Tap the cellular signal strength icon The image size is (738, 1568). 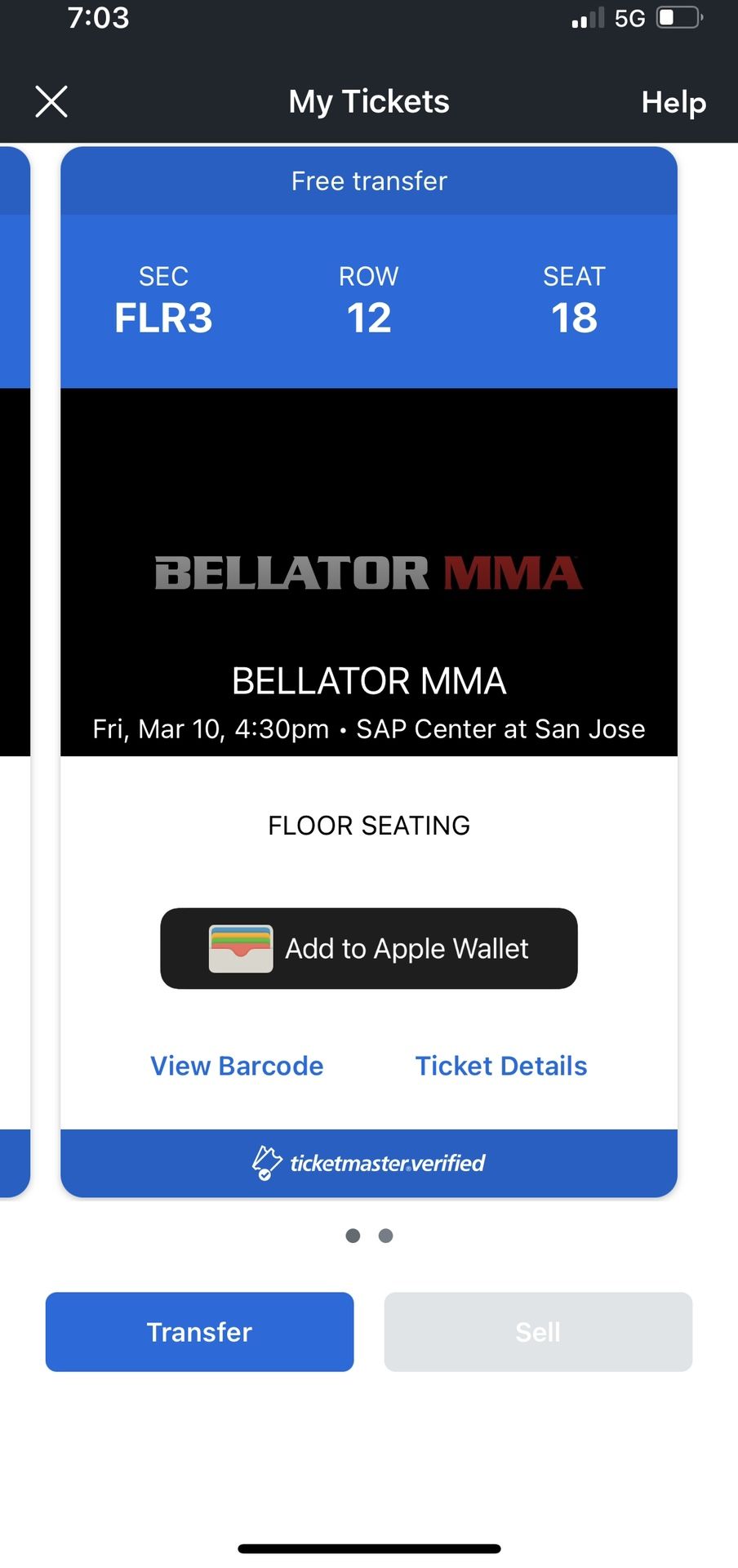click(x=588, y=18)
